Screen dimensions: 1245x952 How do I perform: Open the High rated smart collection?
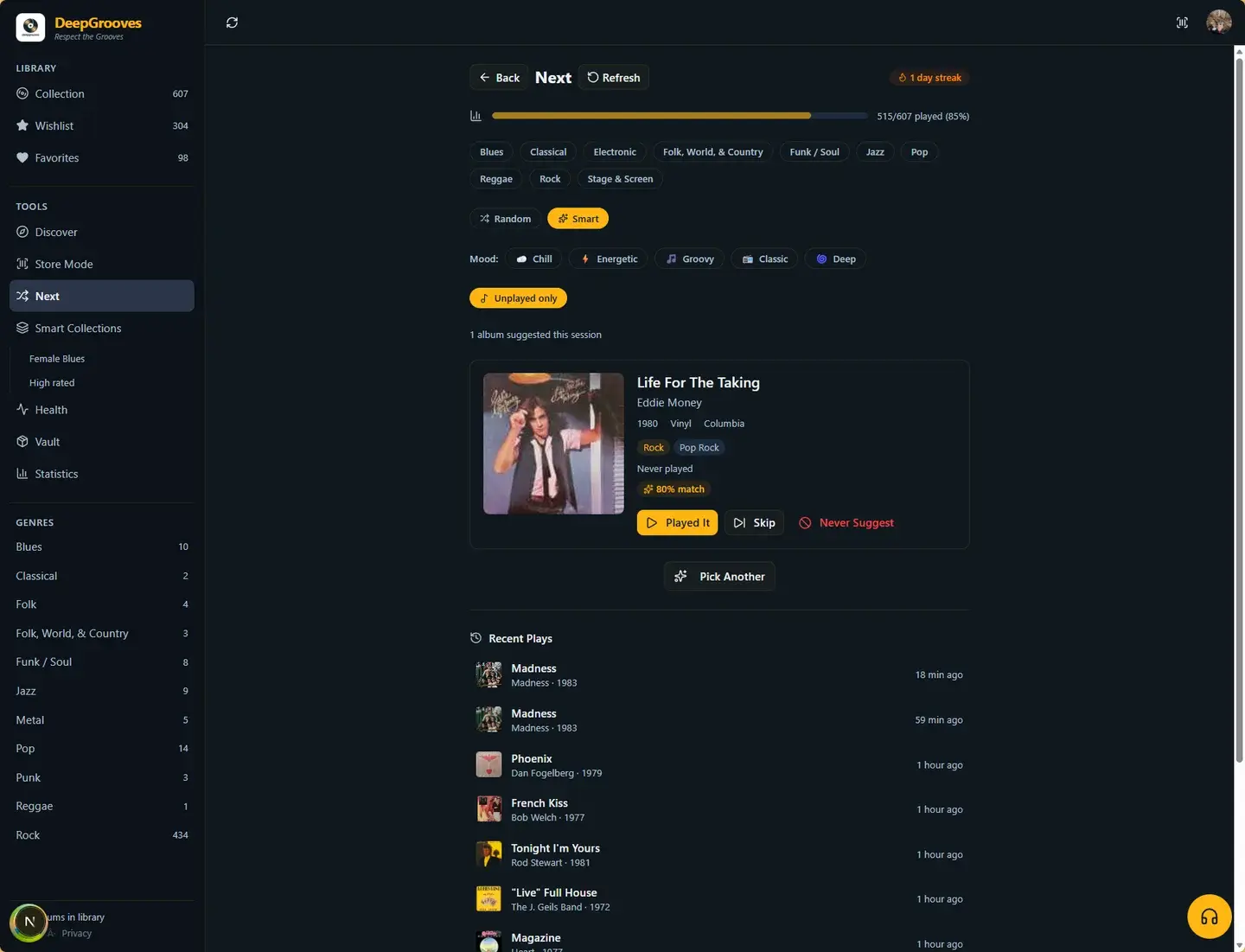click(52, 383)
